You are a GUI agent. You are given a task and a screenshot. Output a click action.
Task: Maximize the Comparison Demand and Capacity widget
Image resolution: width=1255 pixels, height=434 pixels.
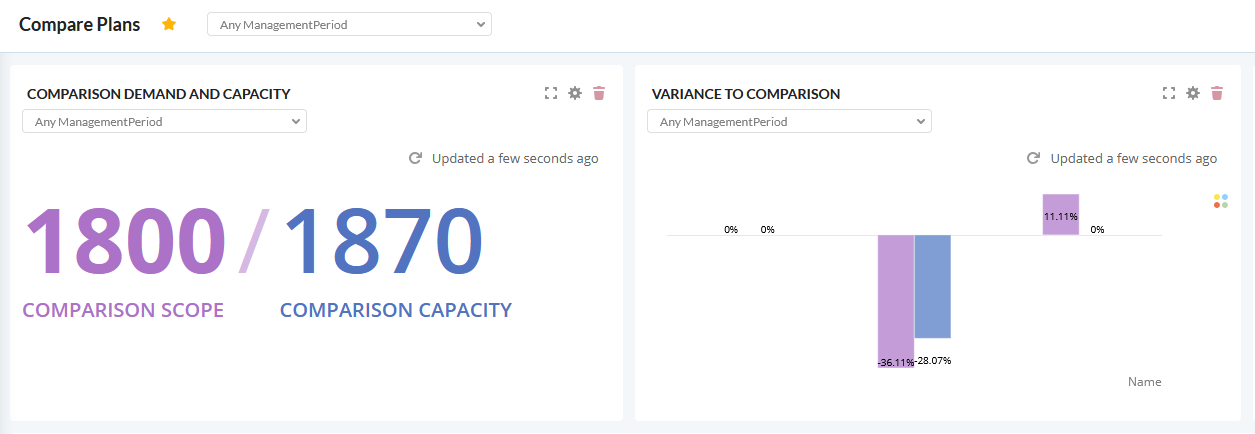[551, 93]
